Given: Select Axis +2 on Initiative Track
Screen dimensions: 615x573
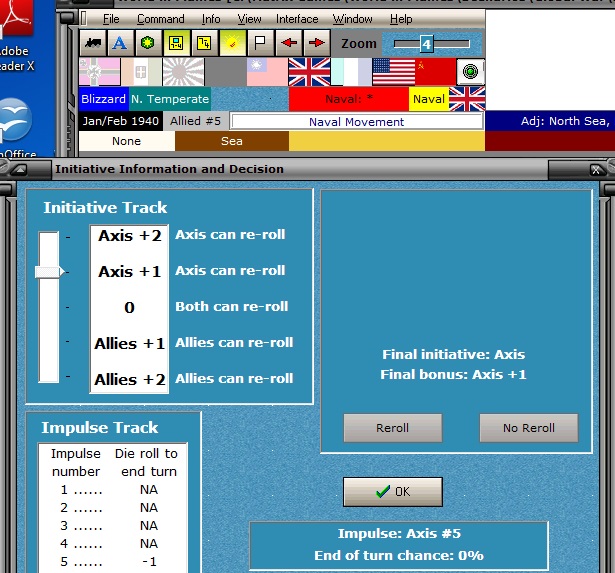Looking at the screenshot, I should click(x=130, y=236).
